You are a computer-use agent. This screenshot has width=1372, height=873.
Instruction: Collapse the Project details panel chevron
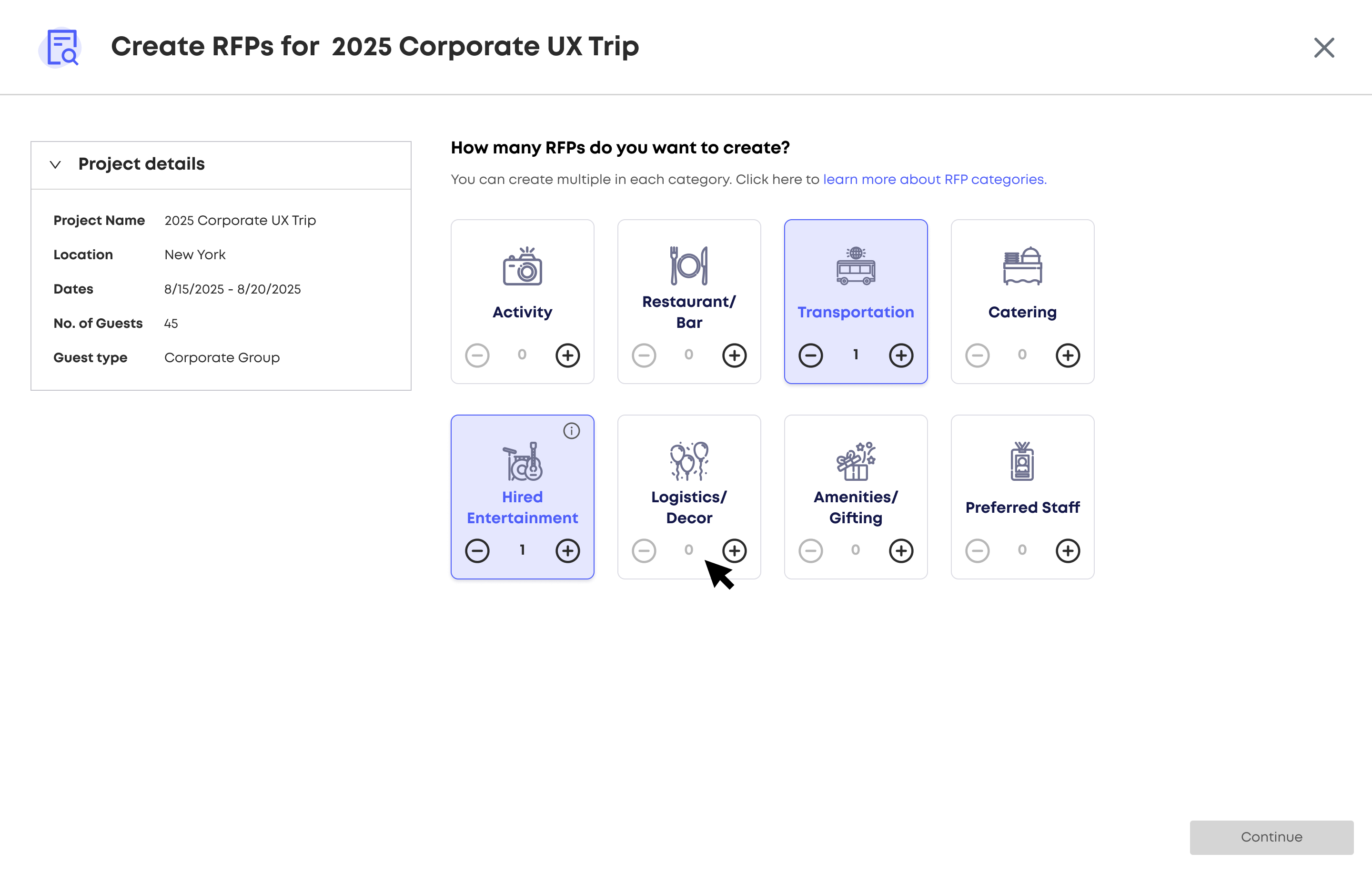click(x=55, y=165)
